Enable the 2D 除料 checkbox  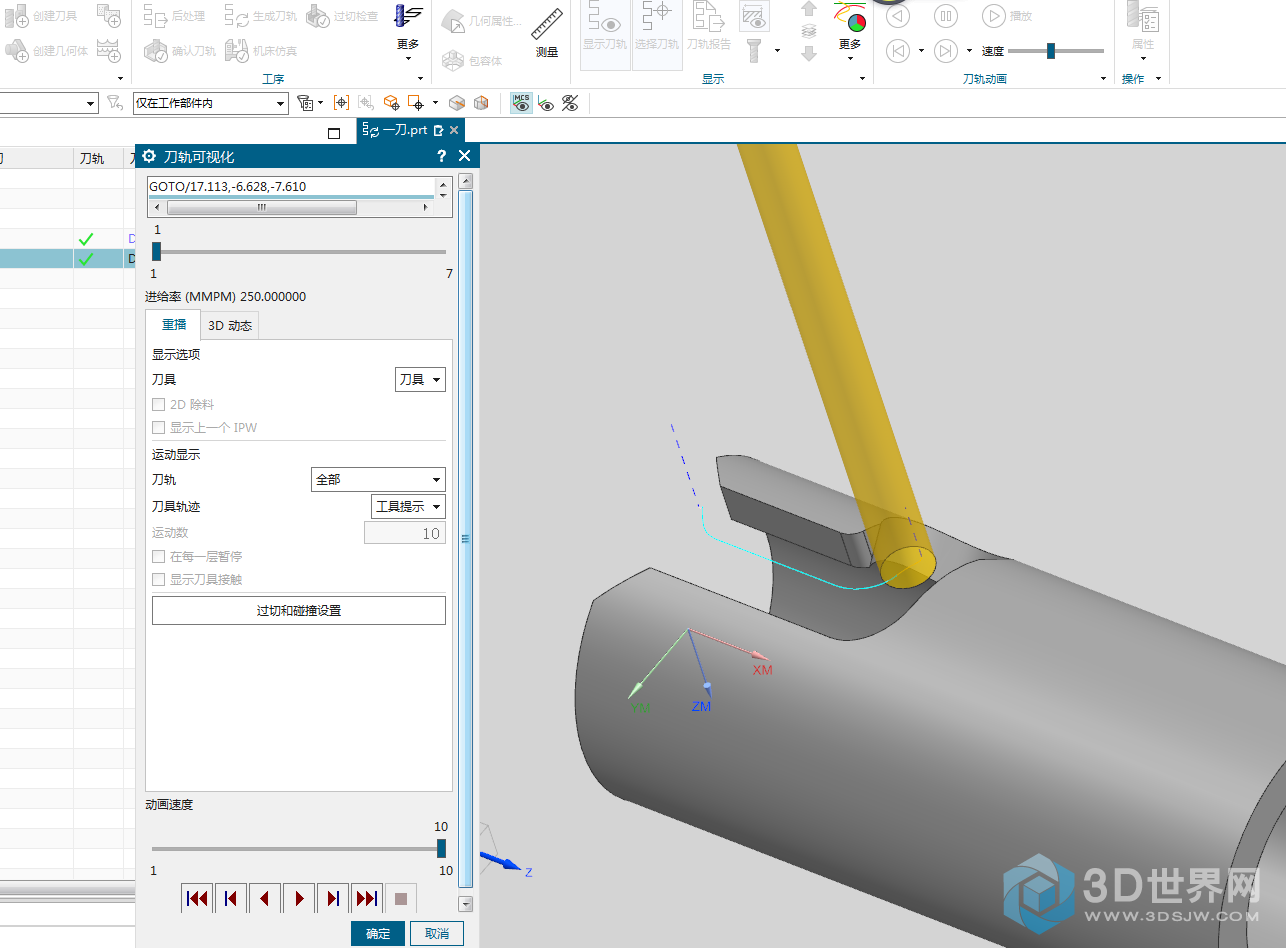158,405
